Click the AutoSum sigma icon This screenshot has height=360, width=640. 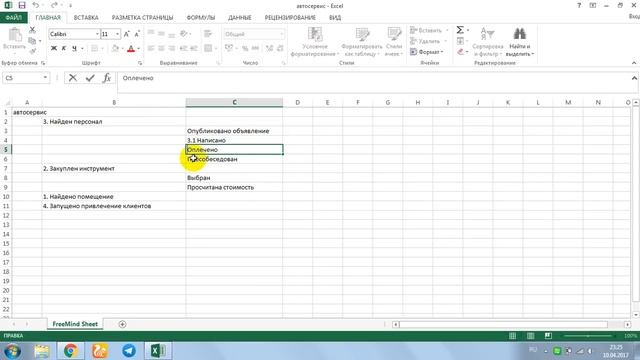coord(460,30)
